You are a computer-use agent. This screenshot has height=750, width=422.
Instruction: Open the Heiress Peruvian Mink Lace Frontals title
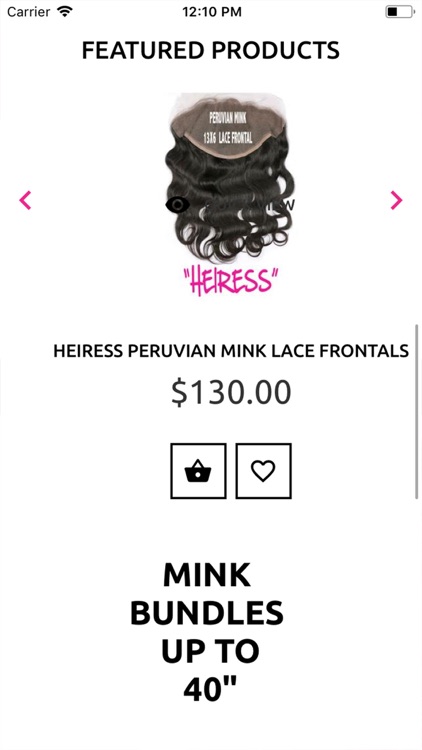[231, 351]
